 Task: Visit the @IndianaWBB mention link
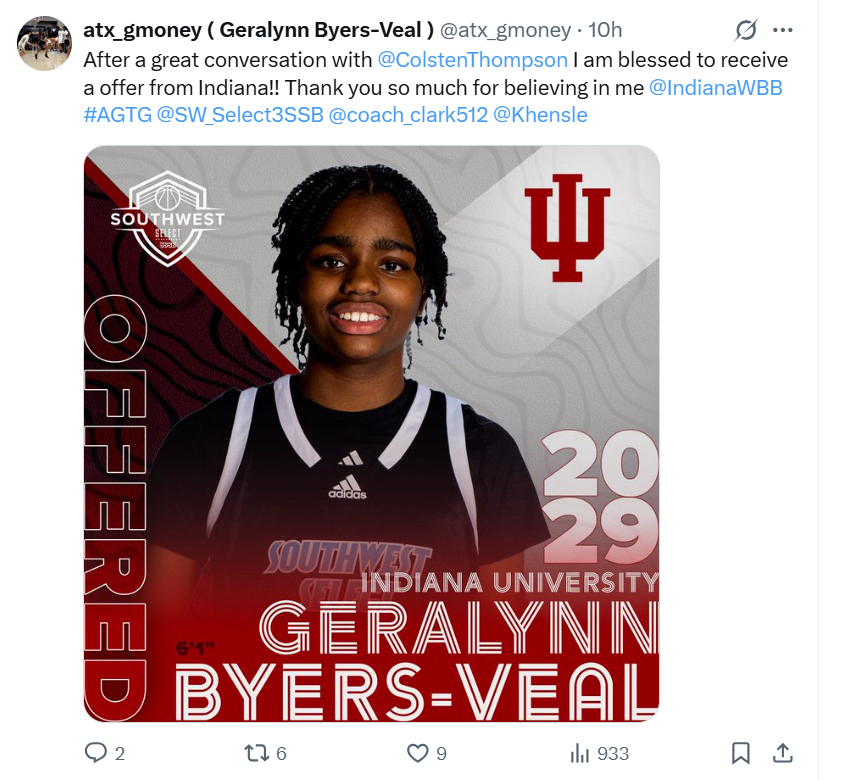coord(715,87)
